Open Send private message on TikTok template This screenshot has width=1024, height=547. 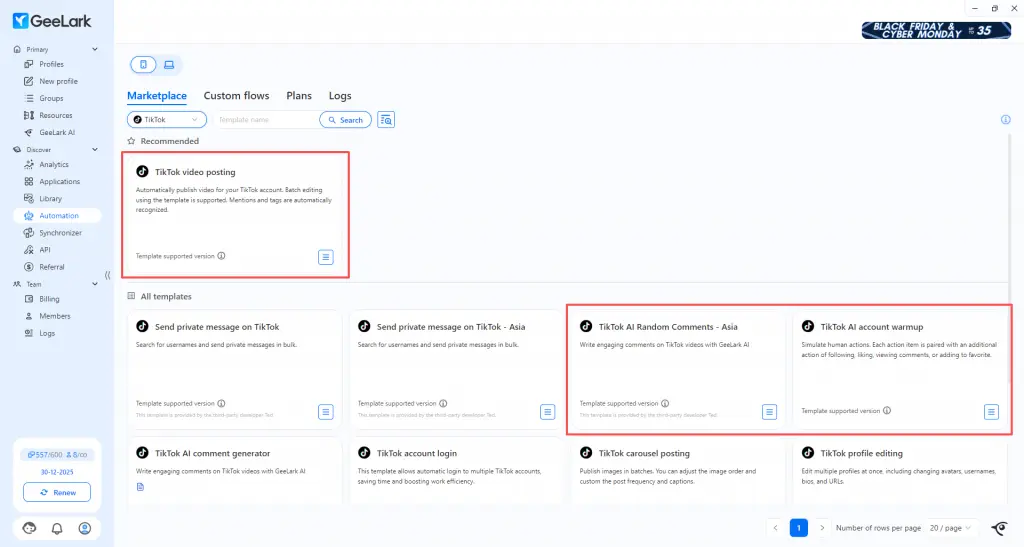click(235, 369)
